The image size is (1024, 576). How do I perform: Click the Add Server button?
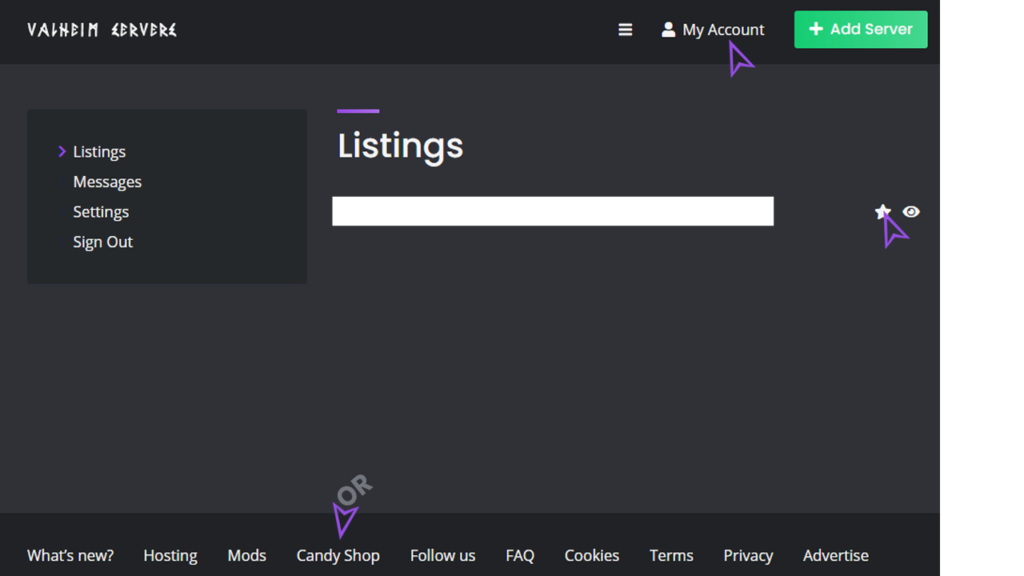pyautogui.click(x=861, y=29)
